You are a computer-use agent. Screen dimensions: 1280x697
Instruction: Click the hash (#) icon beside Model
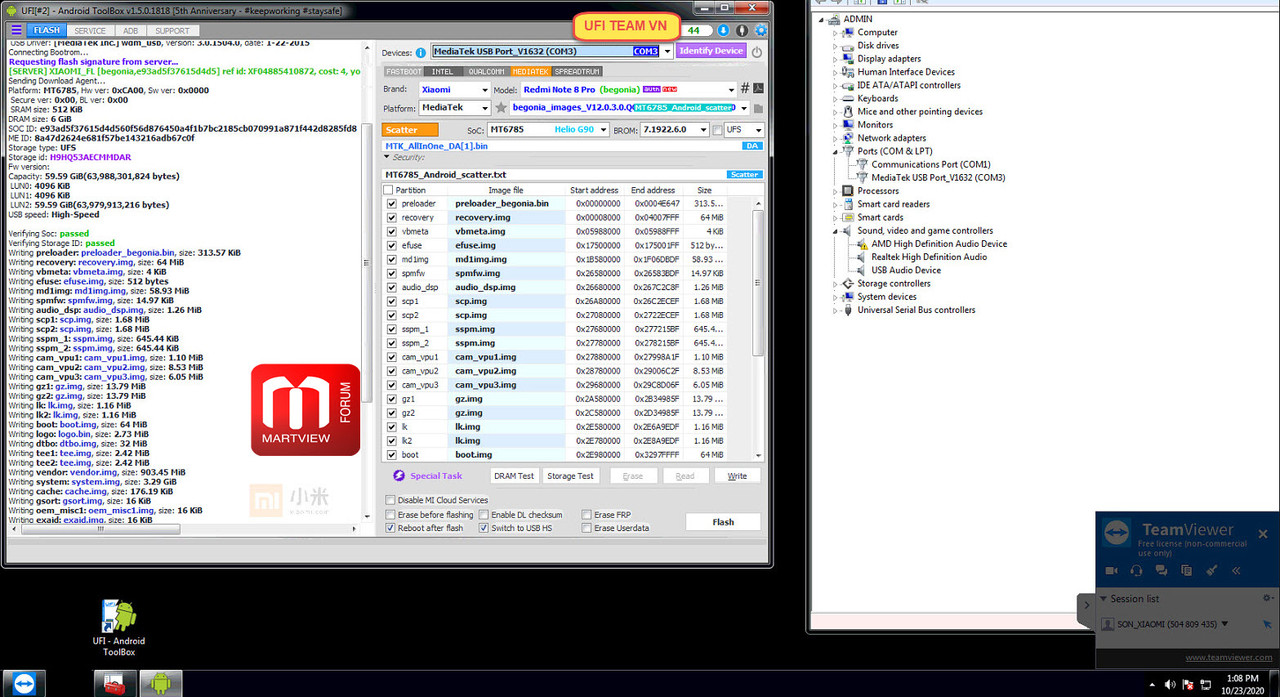[746, 89]
